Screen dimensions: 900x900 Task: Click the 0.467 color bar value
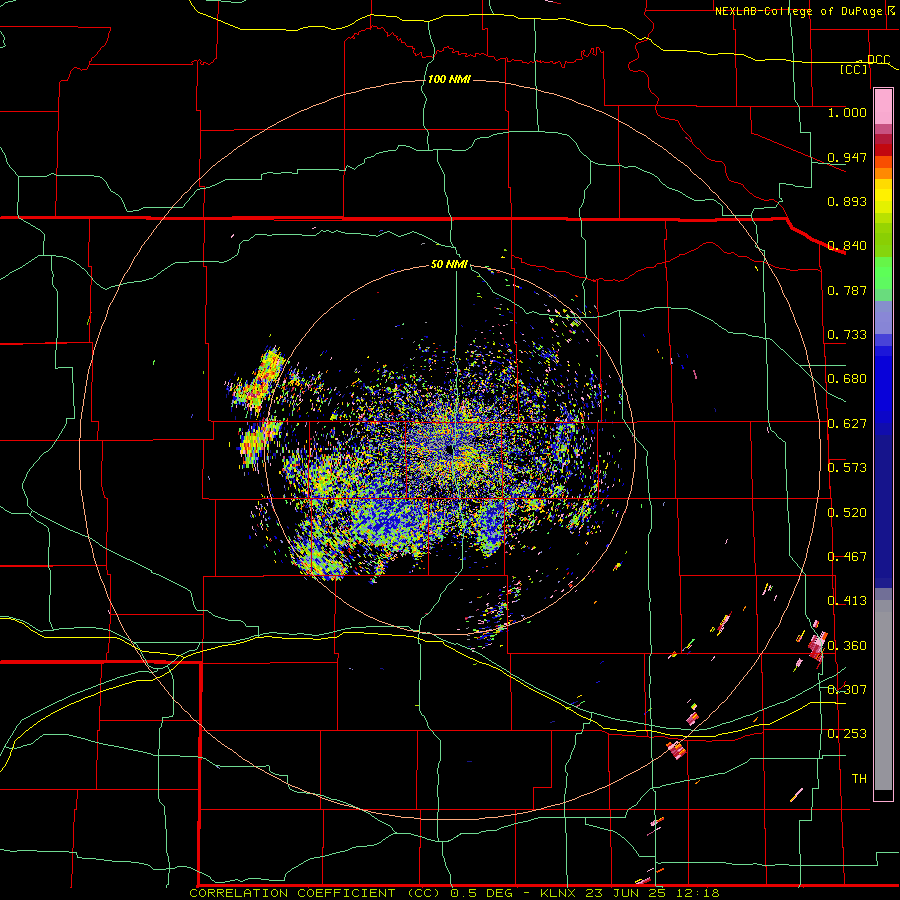tap(847, 557)
